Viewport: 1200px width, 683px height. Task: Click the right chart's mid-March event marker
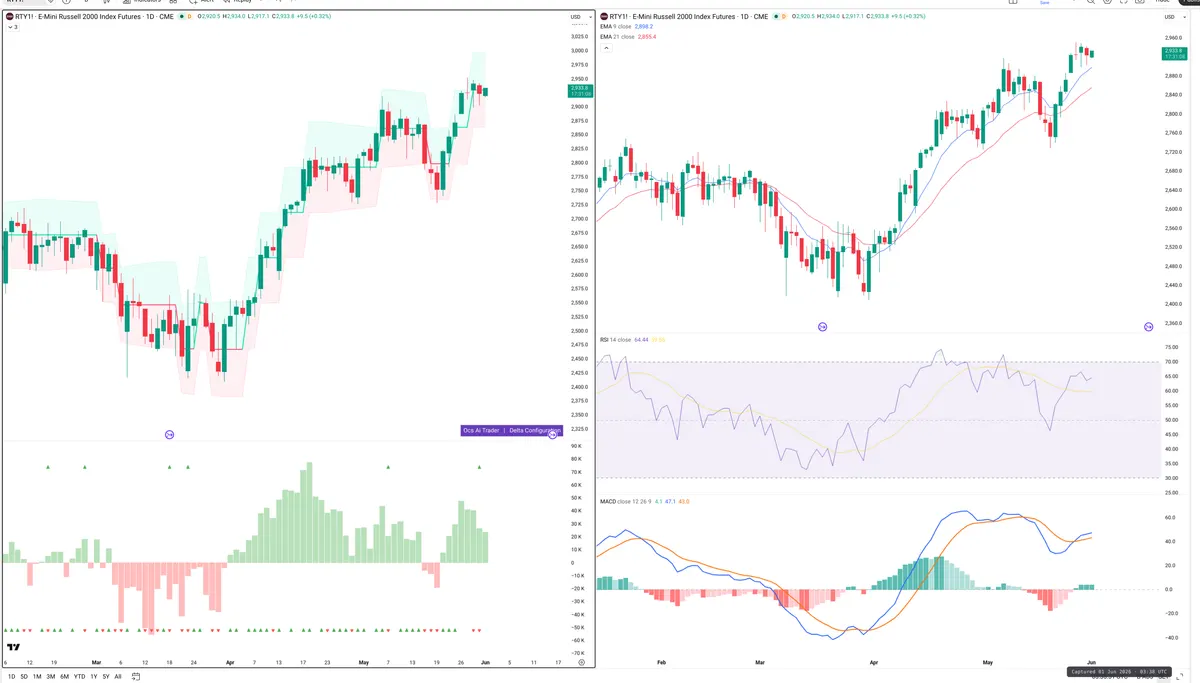(x=823, y=326)
